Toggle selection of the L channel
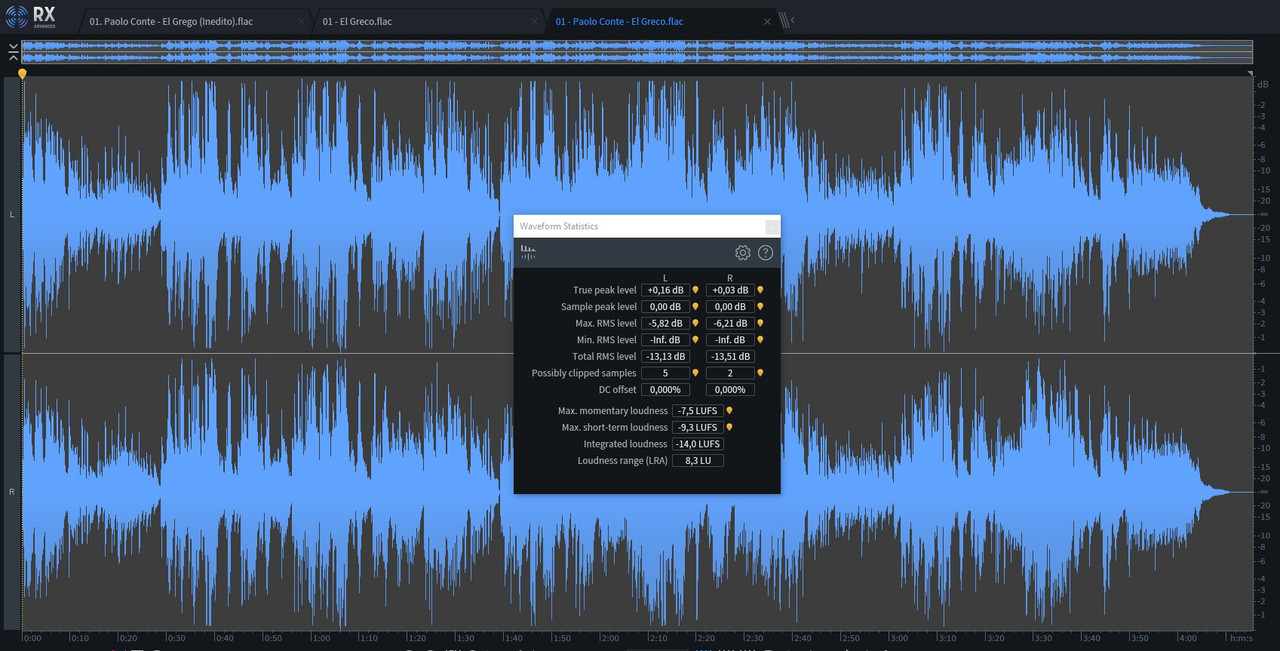This screenshot has height=651, width=1280. click(x=11, y=214)
